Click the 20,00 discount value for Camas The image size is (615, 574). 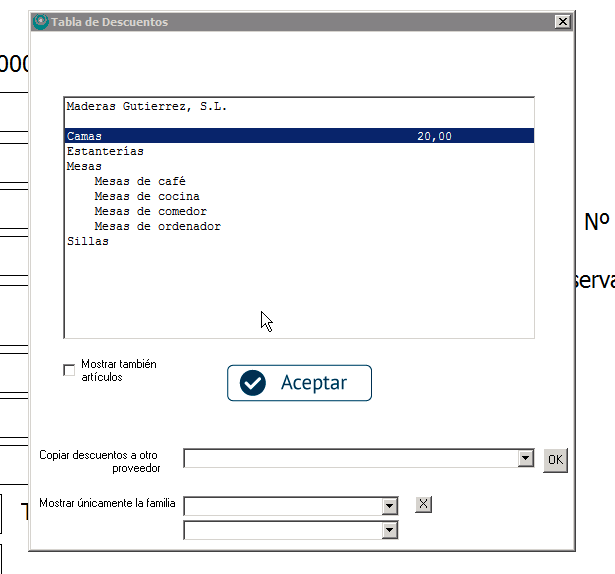(434, 136)
